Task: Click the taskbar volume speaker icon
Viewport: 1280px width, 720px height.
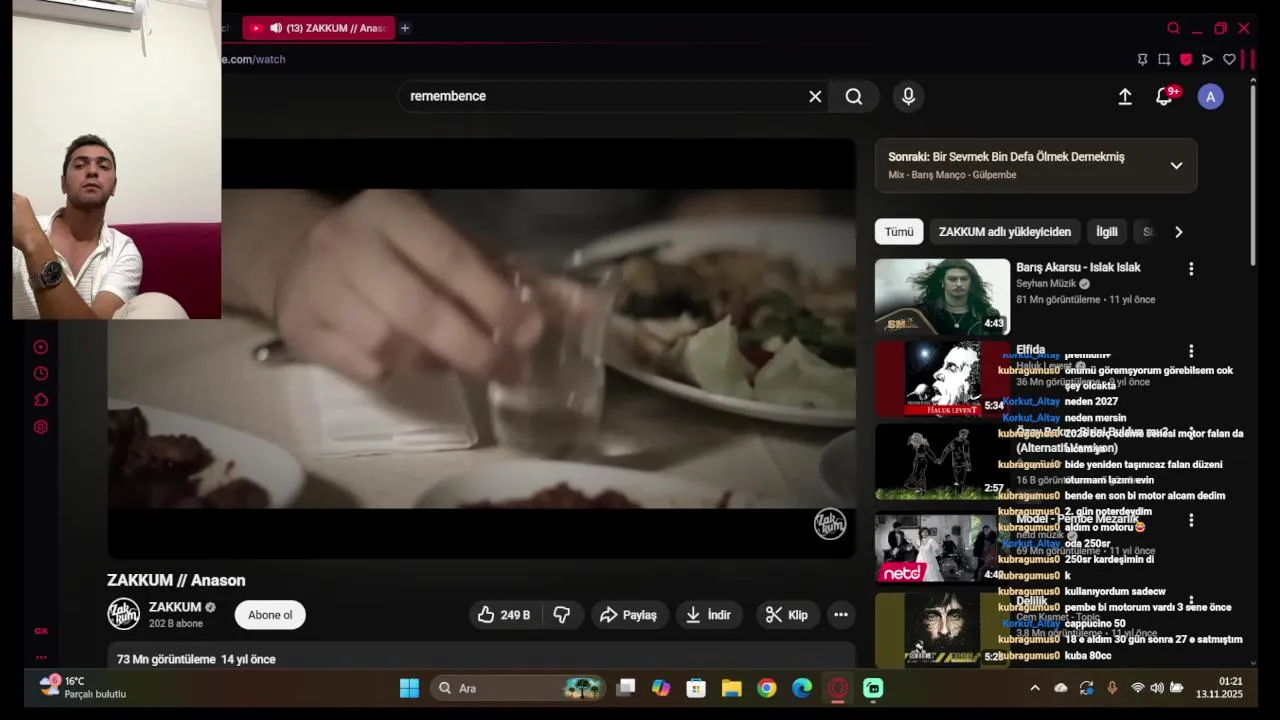Action: [x=1157, y=688]
